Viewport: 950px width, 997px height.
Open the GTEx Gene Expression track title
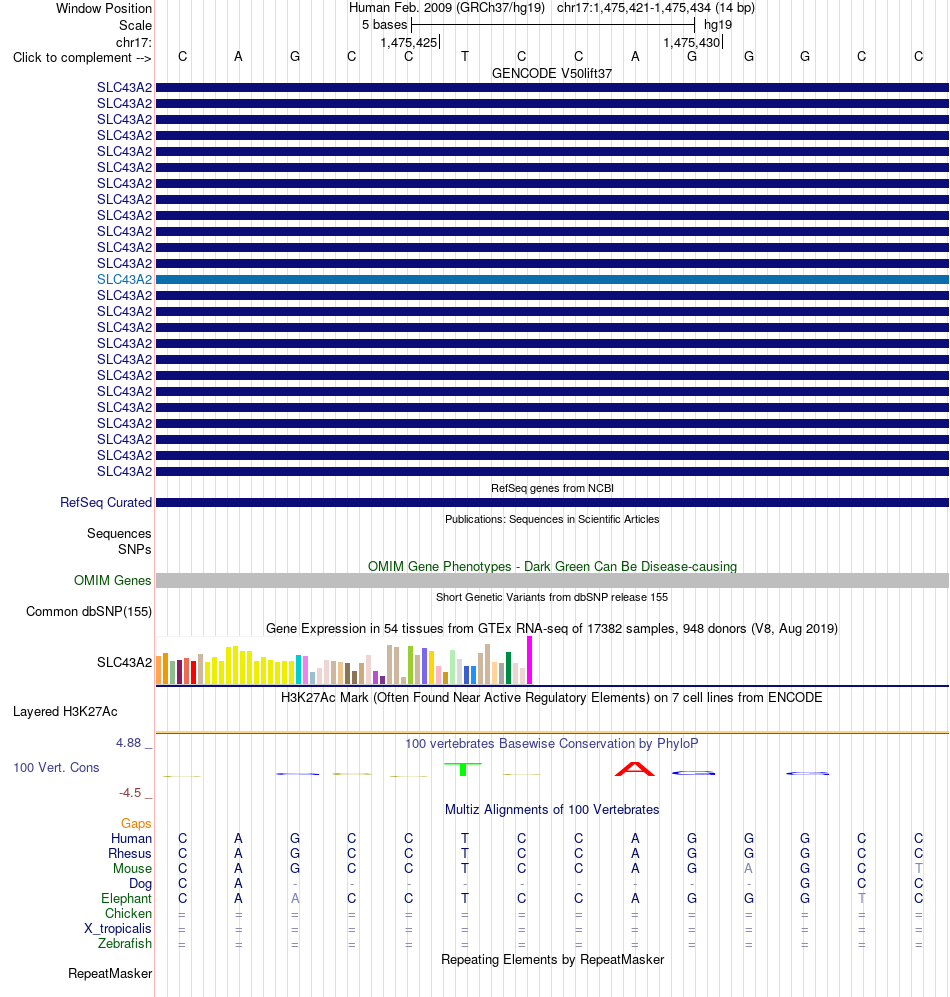[552, 629]
